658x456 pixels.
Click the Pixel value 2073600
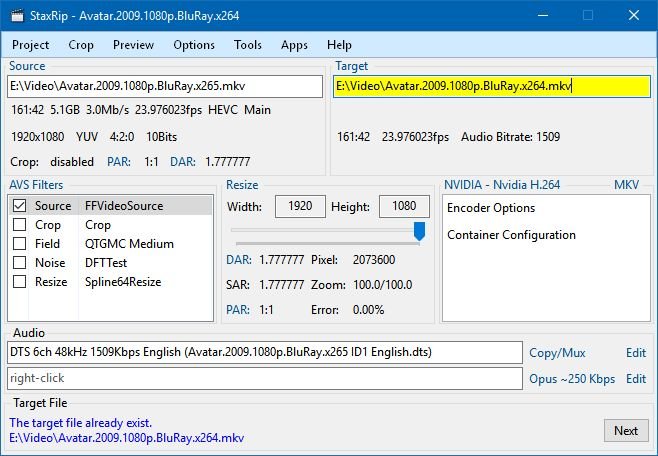point(374,260)
